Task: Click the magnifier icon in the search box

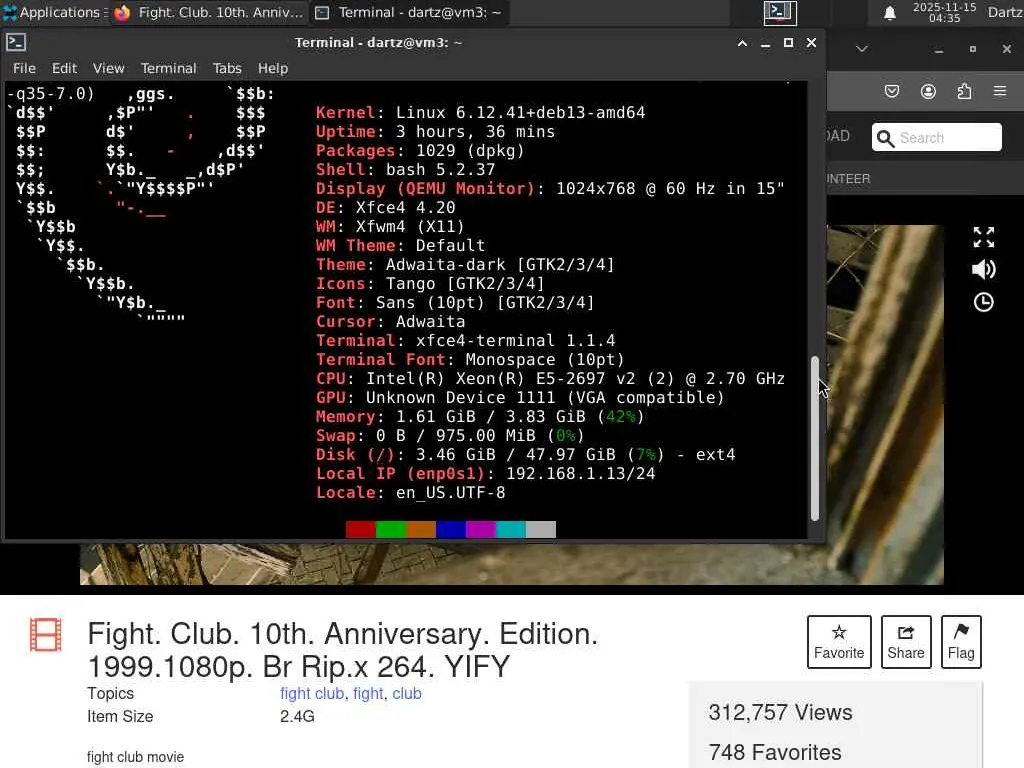Action: click(885, 138)
